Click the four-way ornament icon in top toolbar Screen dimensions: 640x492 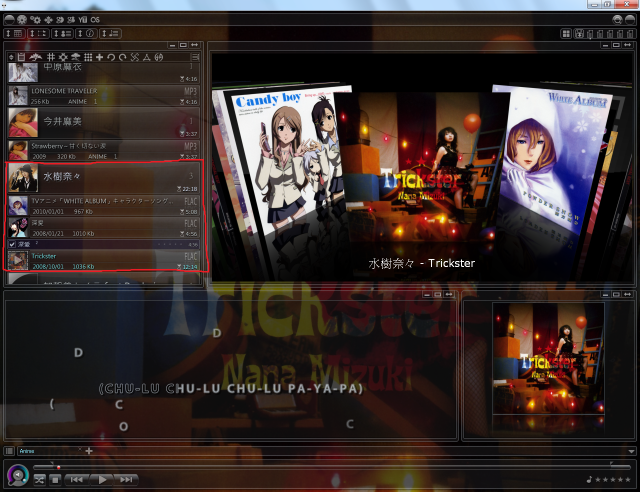click(49, 20)
